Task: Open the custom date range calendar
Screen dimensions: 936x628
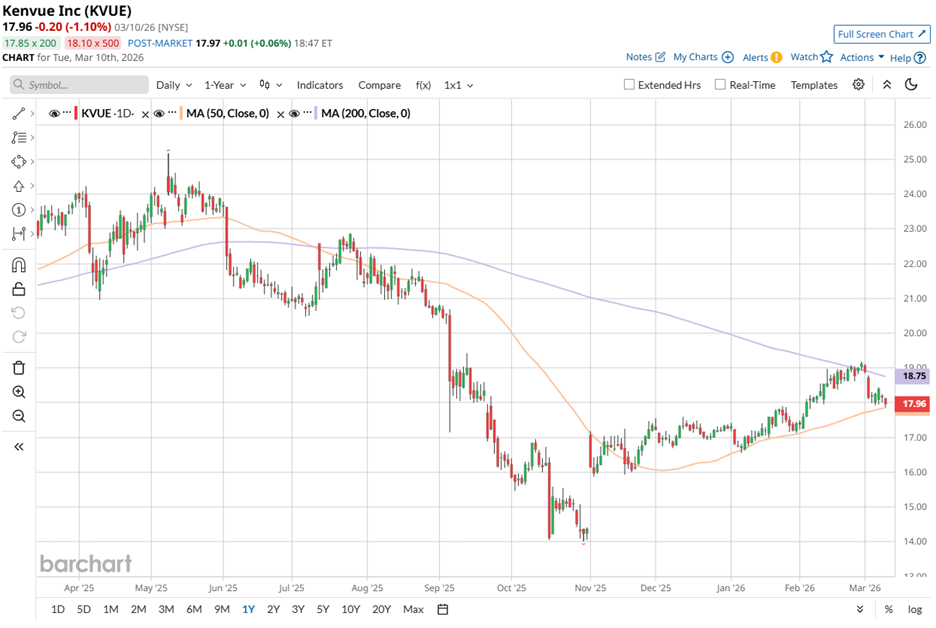Action: 442,609
